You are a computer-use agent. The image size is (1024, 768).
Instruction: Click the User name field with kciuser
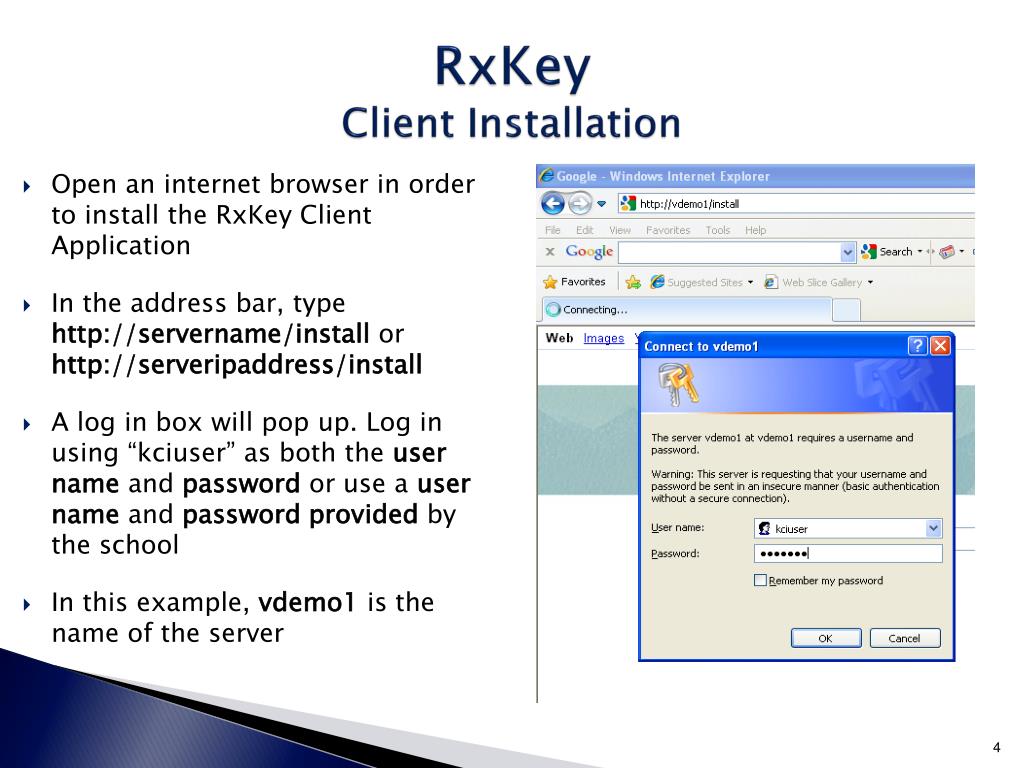(x=848, y=528)
